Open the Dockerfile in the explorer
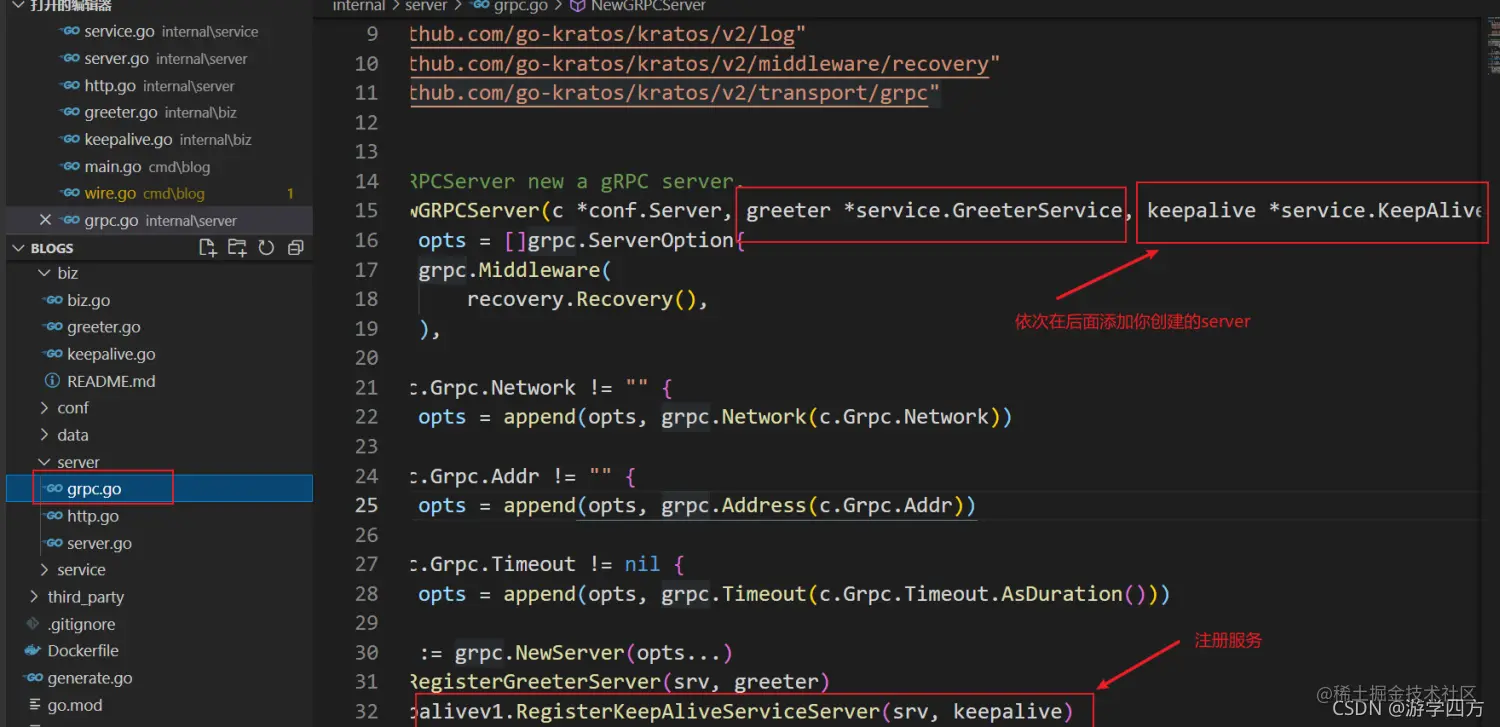1500x727 pixels. pos(160,651)
